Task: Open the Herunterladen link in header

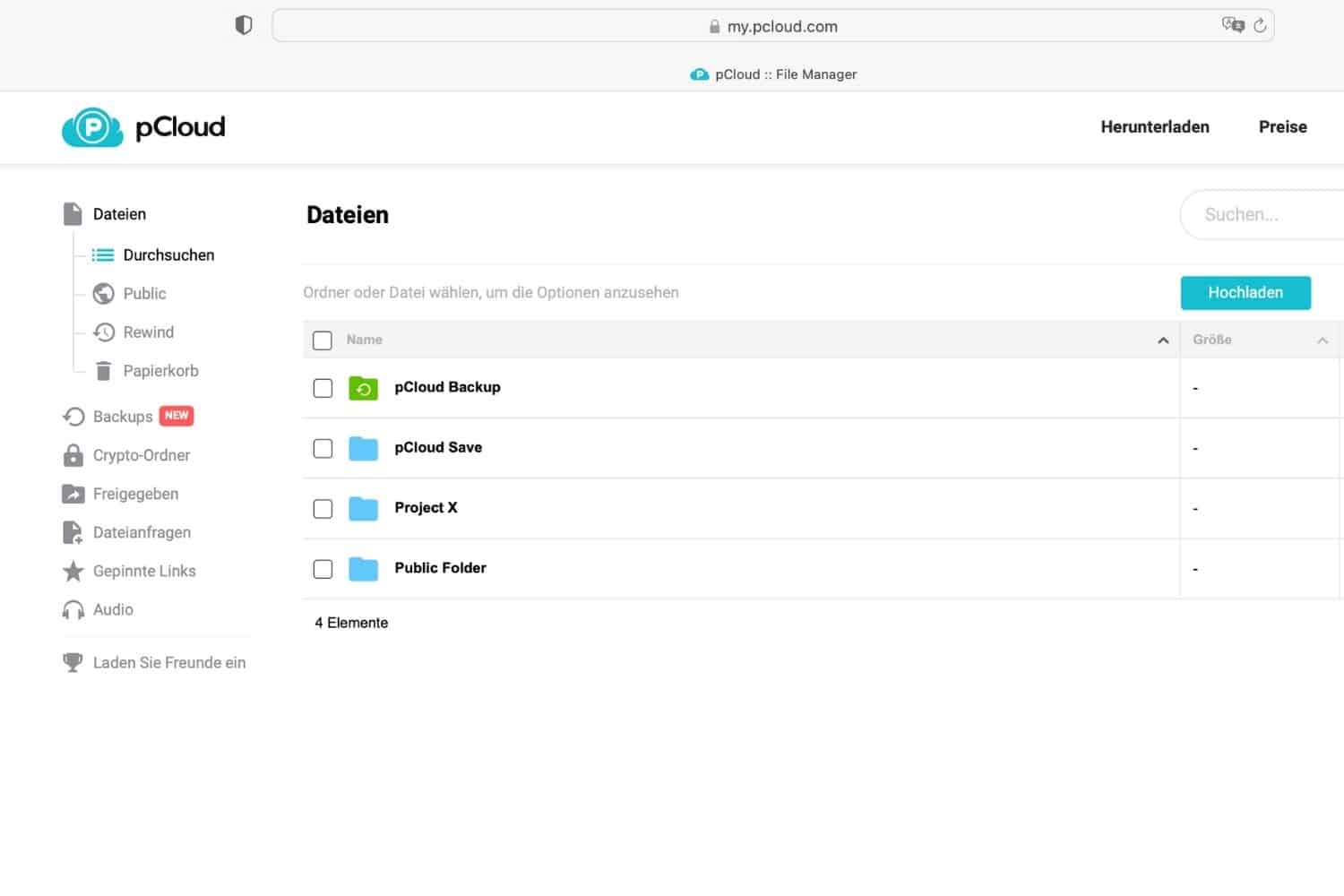Action: (1155, 127)
